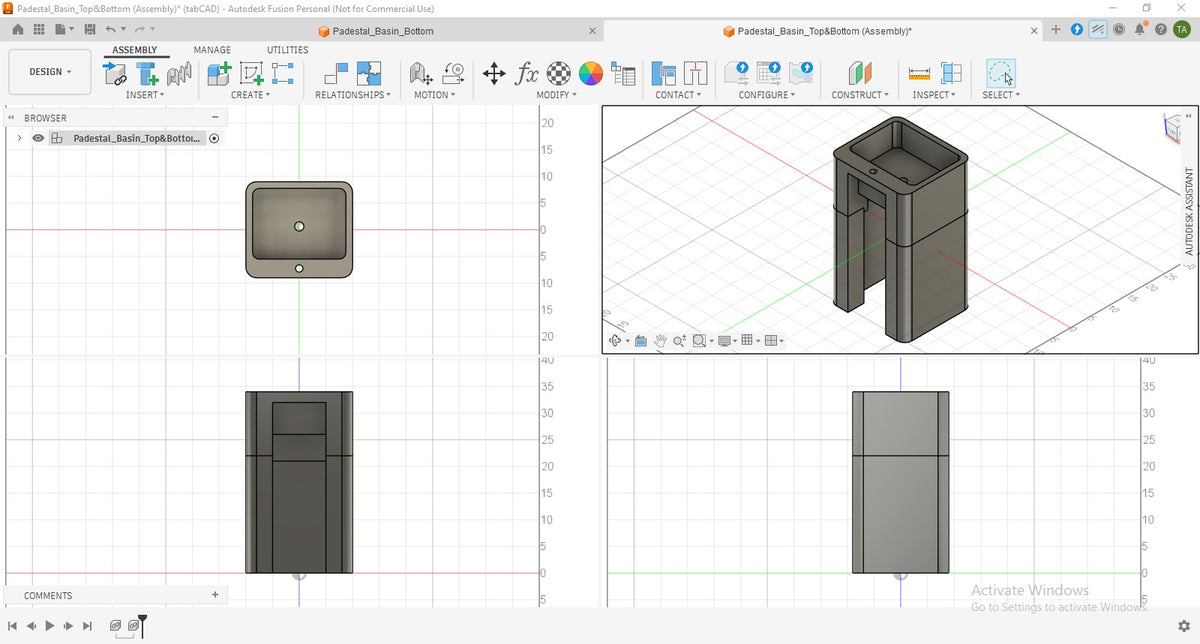Open the Move/Copy arrows tool
This screenshot has height=644, width=1200.
494,73
